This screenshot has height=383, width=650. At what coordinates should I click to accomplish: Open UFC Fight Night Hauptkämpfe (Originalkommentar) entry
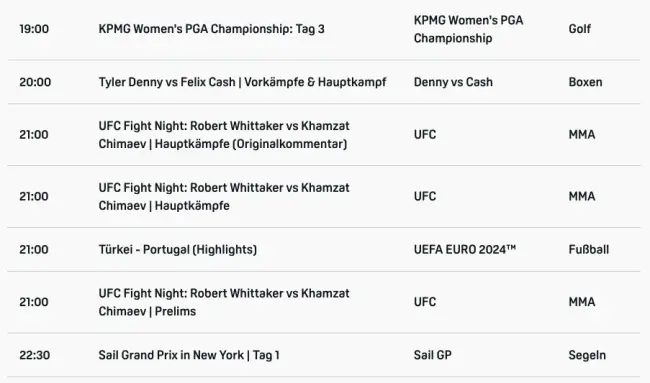point(224,135)
